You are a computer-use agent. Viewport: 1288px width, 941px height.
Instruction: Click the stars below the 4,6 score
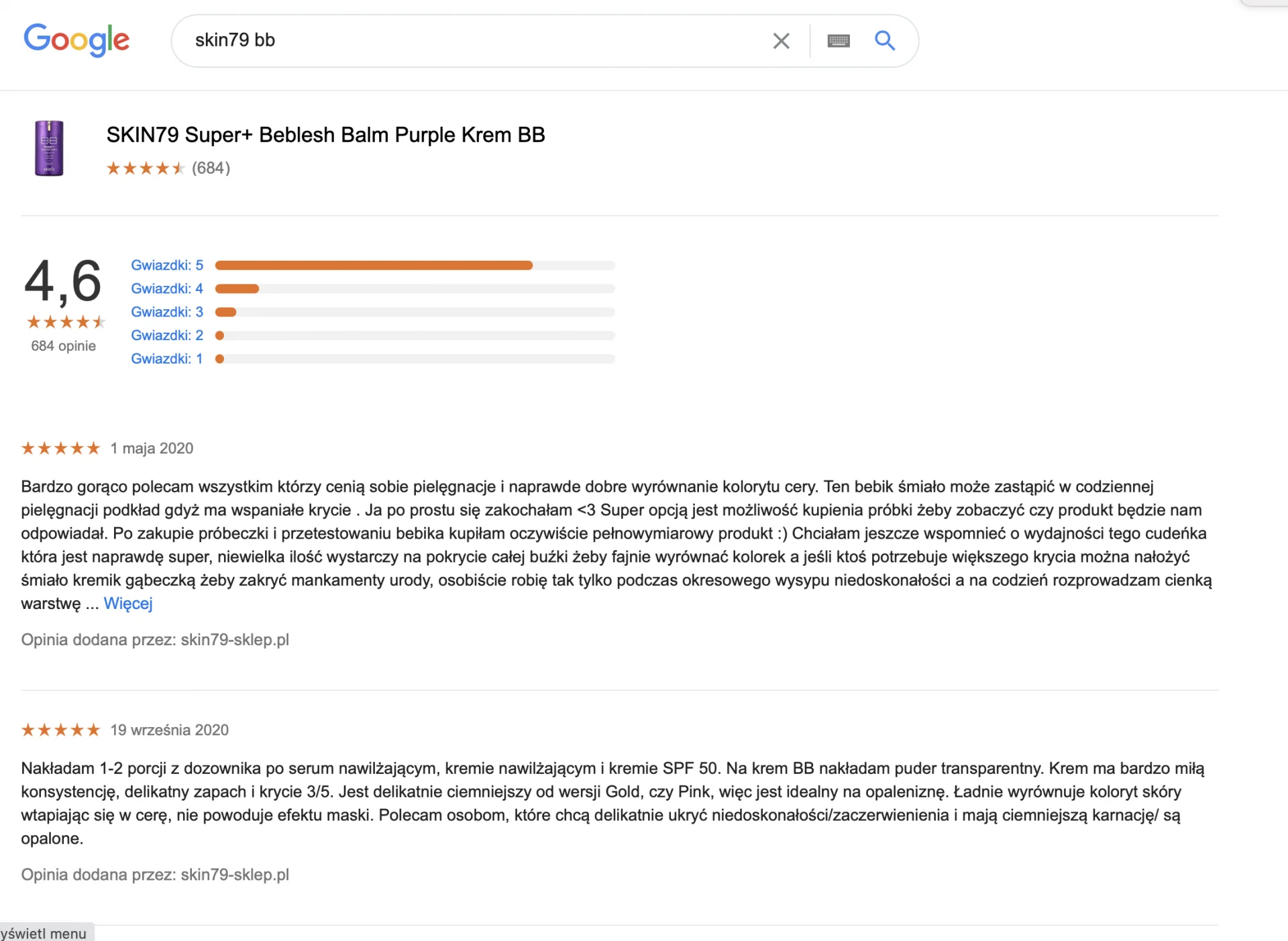tap(66, 323)
